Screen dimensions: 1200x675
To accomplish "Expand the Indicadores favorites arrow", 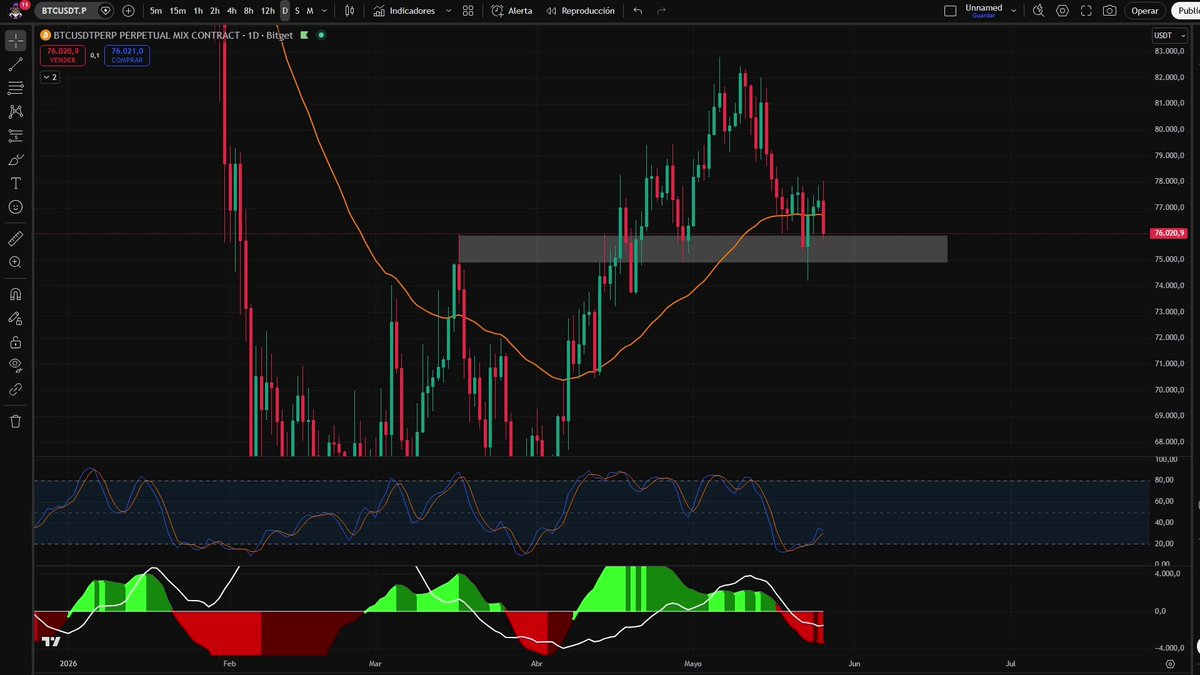I will (x=447, y=11).
